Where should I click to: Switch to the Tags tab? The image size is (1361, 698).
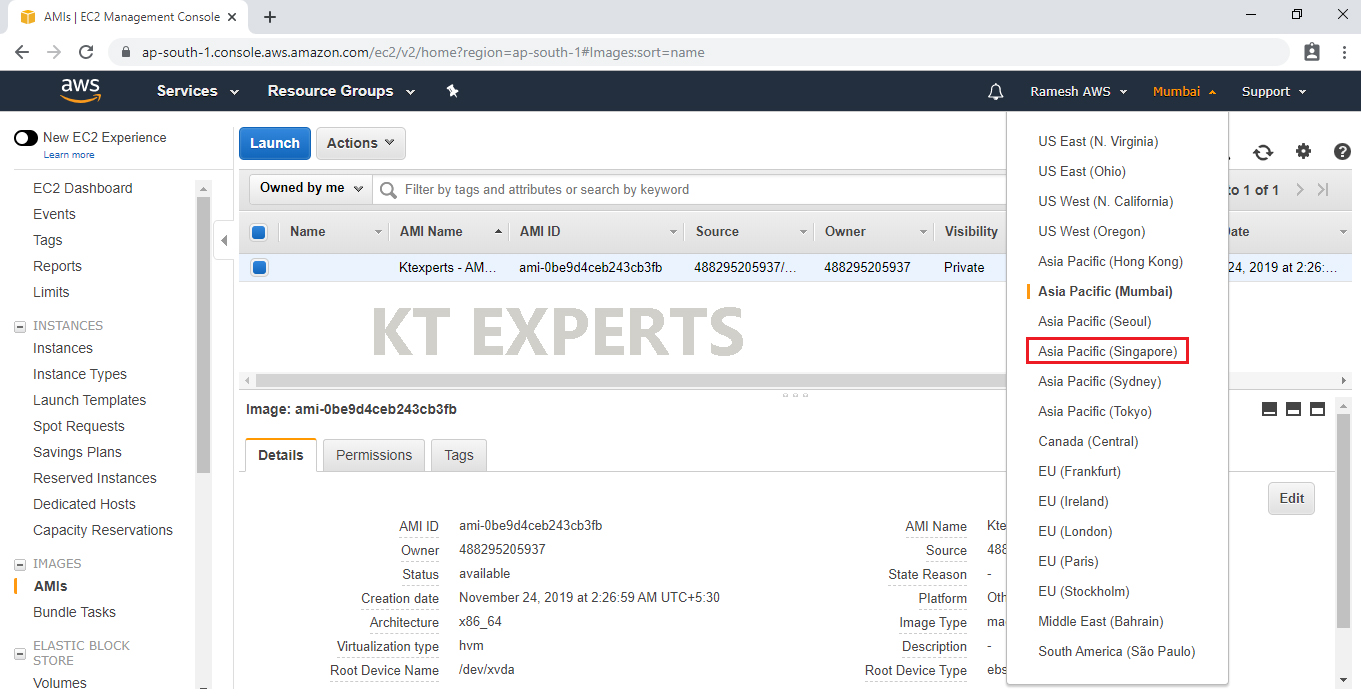click(x=459, y=455)
